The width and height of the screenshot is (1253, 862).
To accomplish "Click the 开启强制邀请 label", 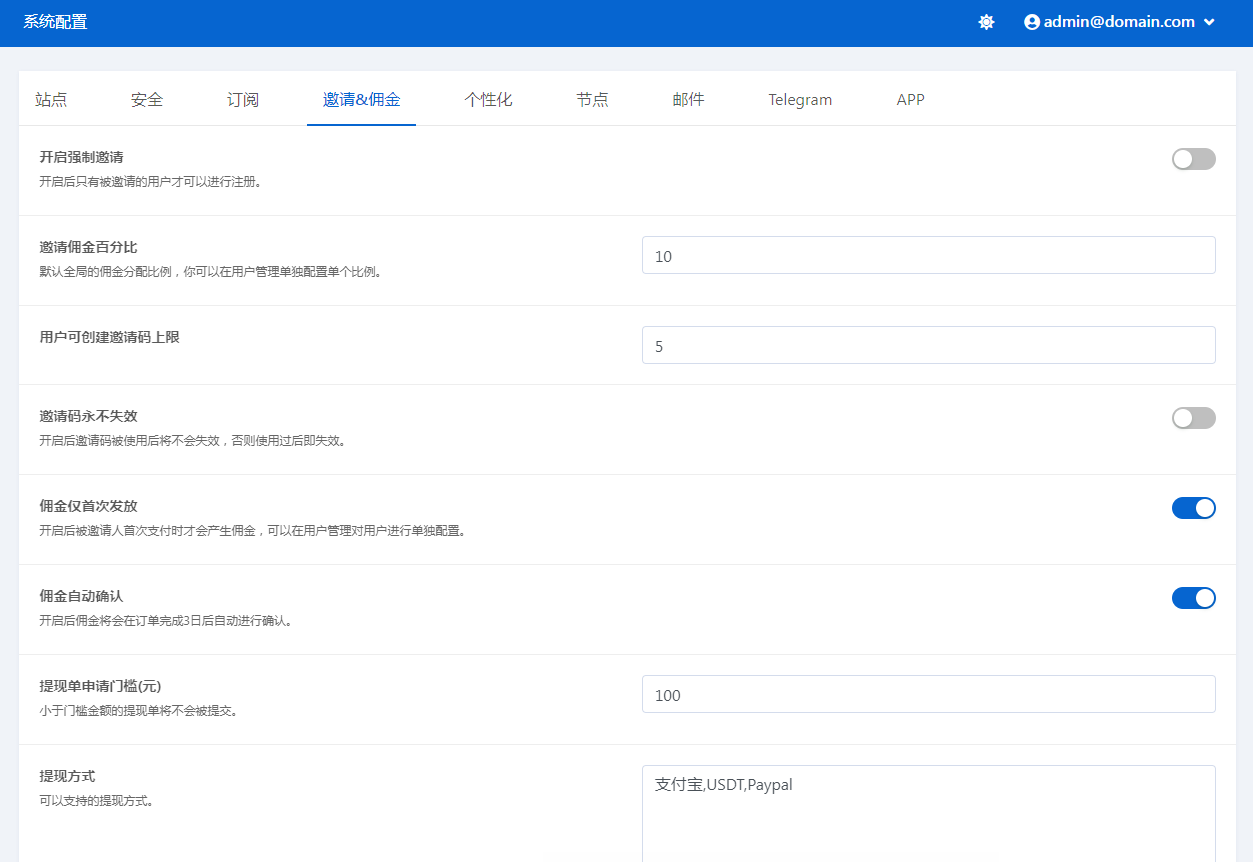I will click(81, 157).
